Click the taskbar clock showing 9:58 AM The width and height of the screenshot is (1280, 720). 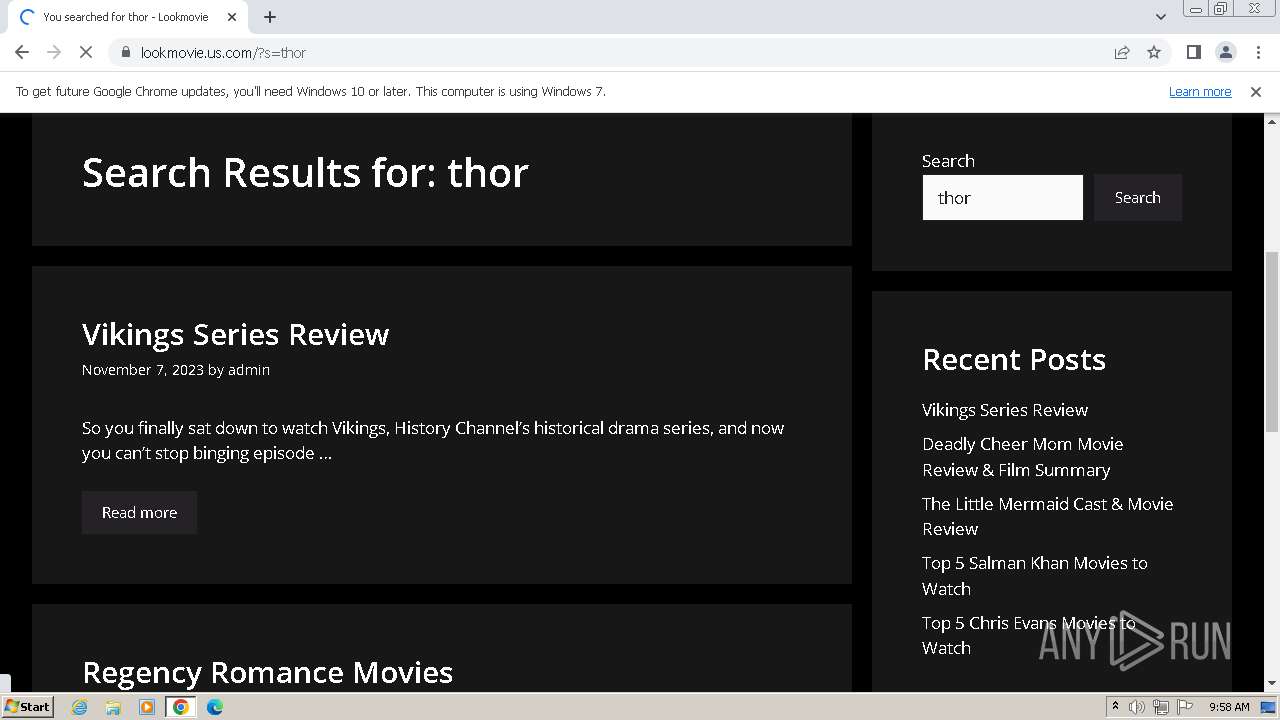click(x=1229, y=707)
